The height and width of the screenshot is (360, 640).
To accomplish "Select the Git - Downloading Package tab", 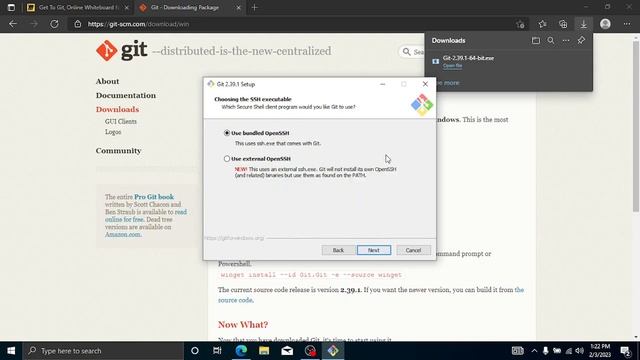I will (x=189, y=7).
